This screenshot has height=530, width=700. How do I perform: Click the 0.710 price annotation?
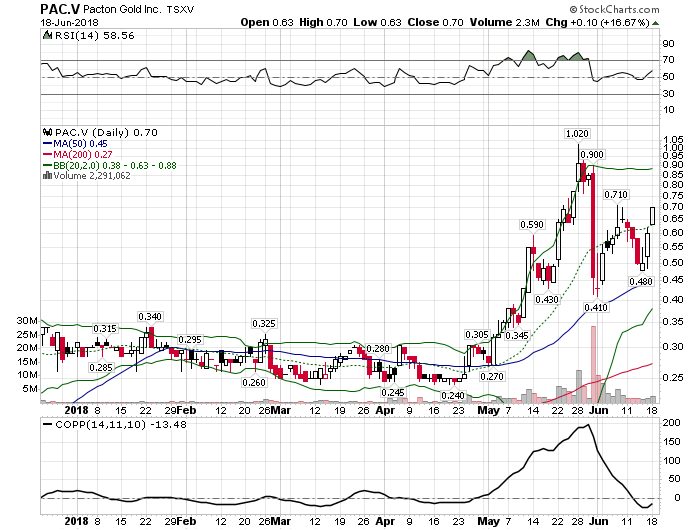pos(616,195)
